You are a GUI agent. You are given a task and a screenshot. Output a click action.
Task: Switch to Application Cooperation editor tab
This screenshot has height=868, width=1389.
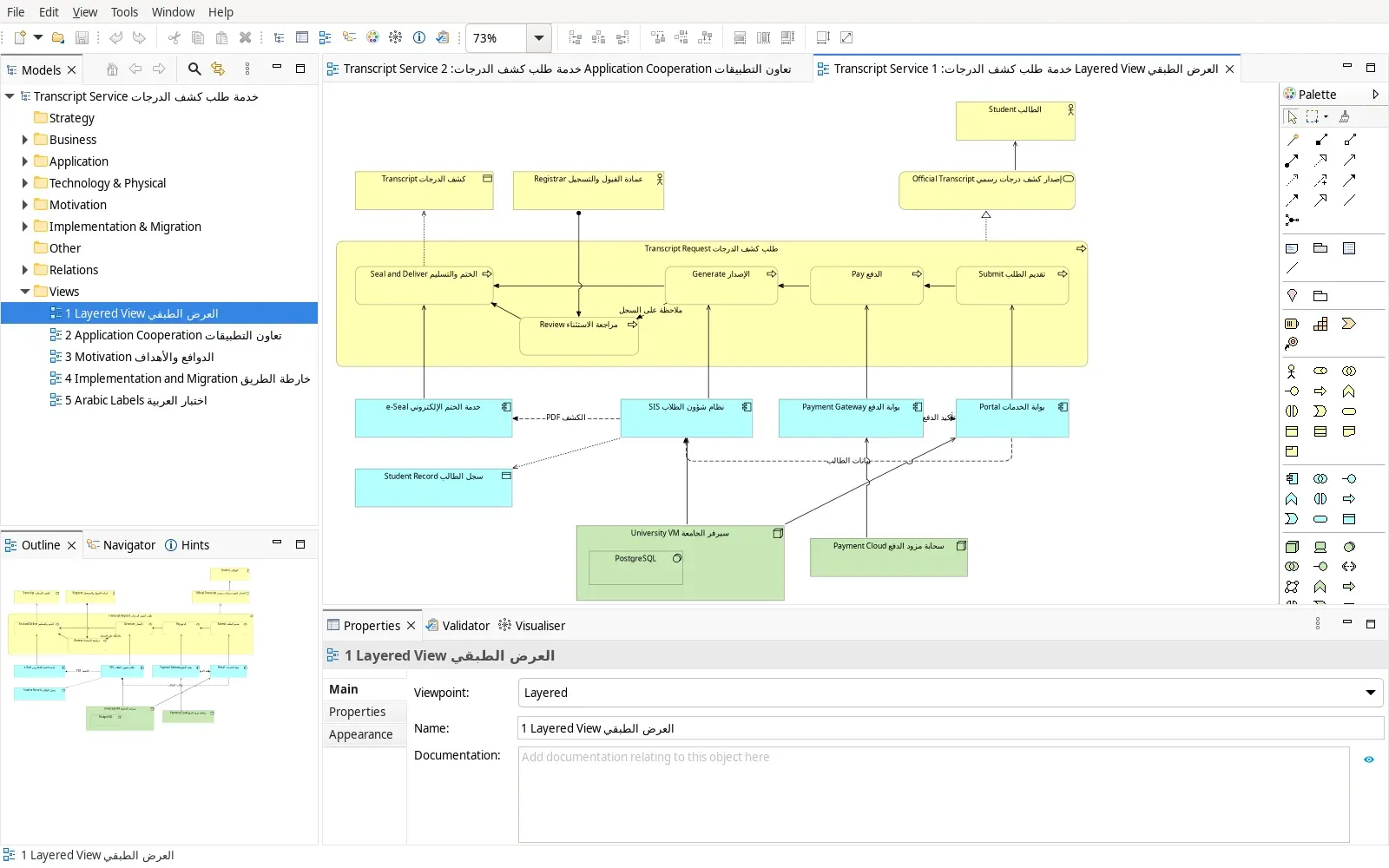click(567, 69)
